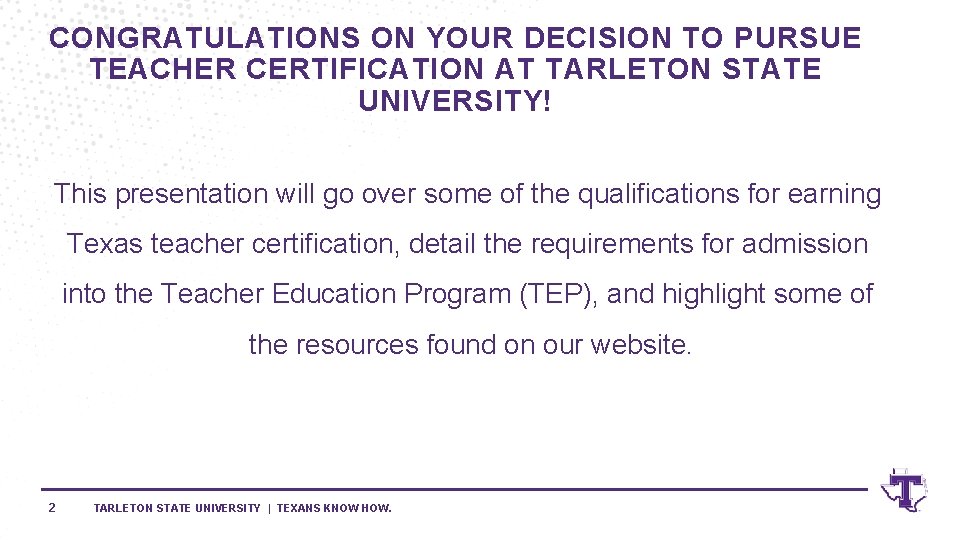Click slide number 2 in footer
Viewport: 960px width, 540px height.
point(52,508)
